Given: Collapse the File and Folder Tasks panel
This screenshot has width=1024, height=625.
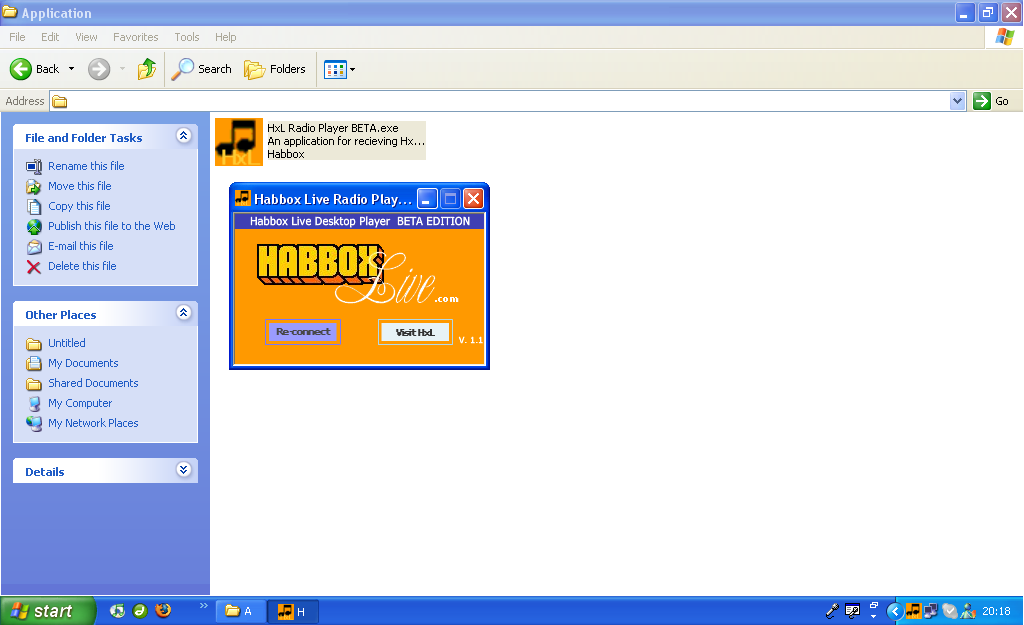Looking at the screenshot, I should point(184,136).
